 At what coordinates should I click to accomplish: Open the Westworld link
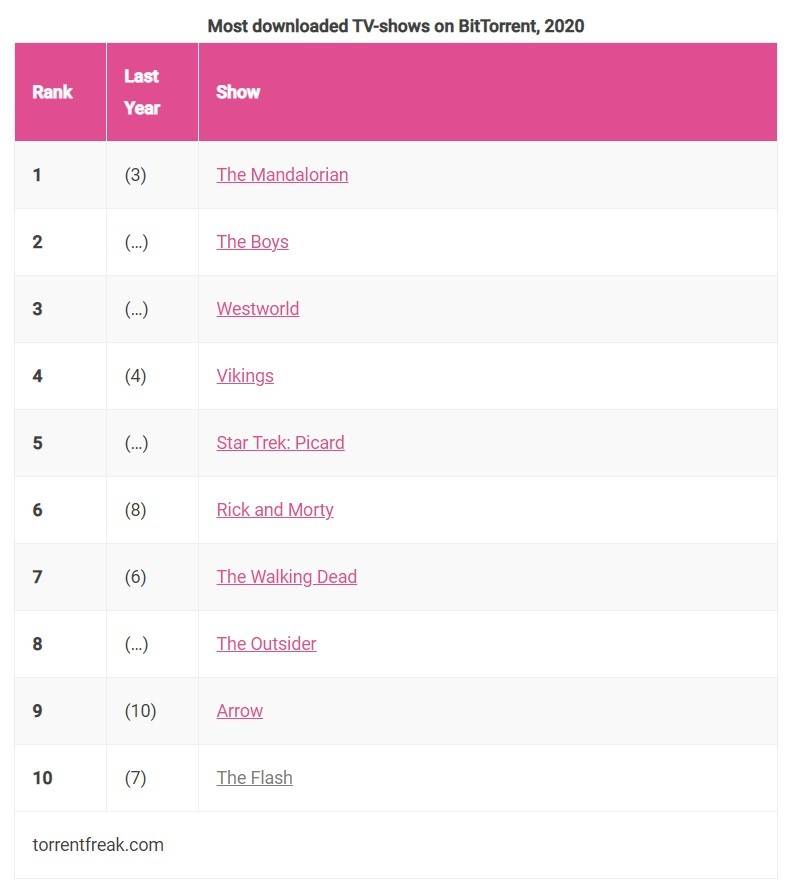click(257, 309)
